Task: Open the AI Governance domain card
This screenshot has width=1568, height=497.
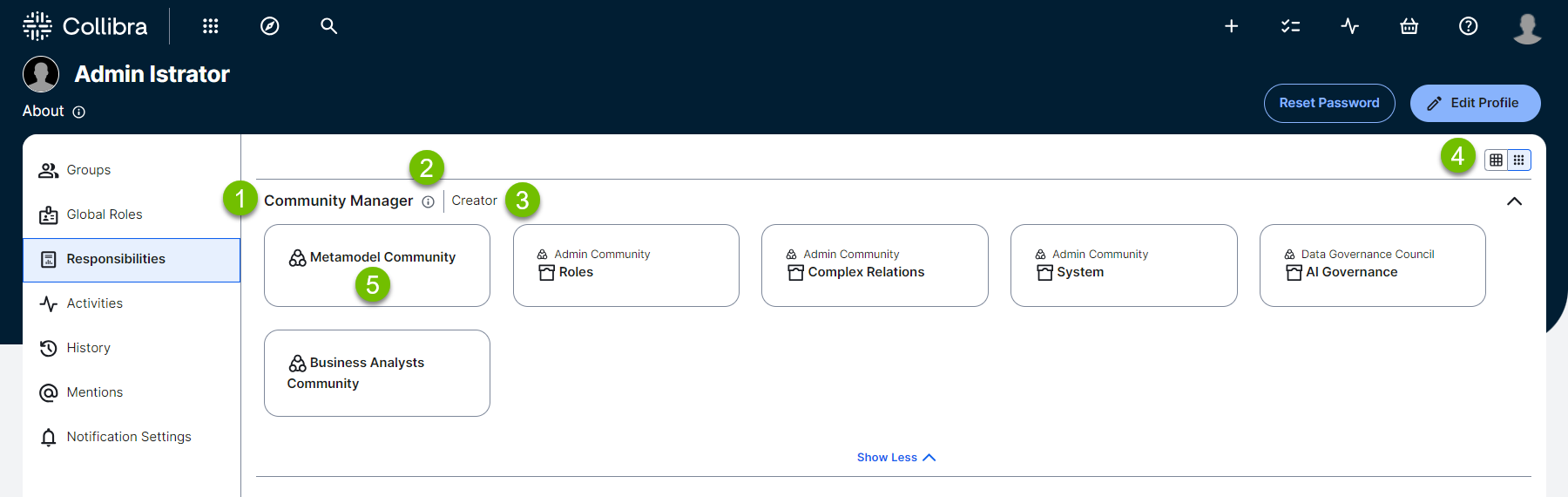Action: [1372, 265]
